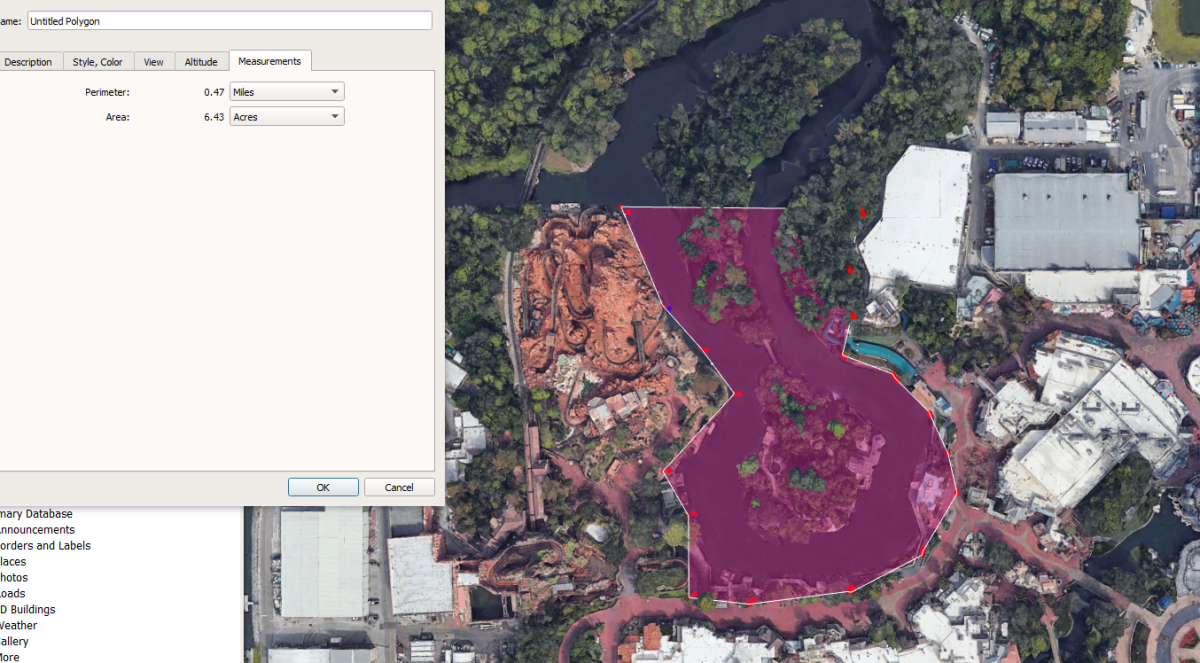
Task: Click the perimeter value 0.47
Action: 214,92
